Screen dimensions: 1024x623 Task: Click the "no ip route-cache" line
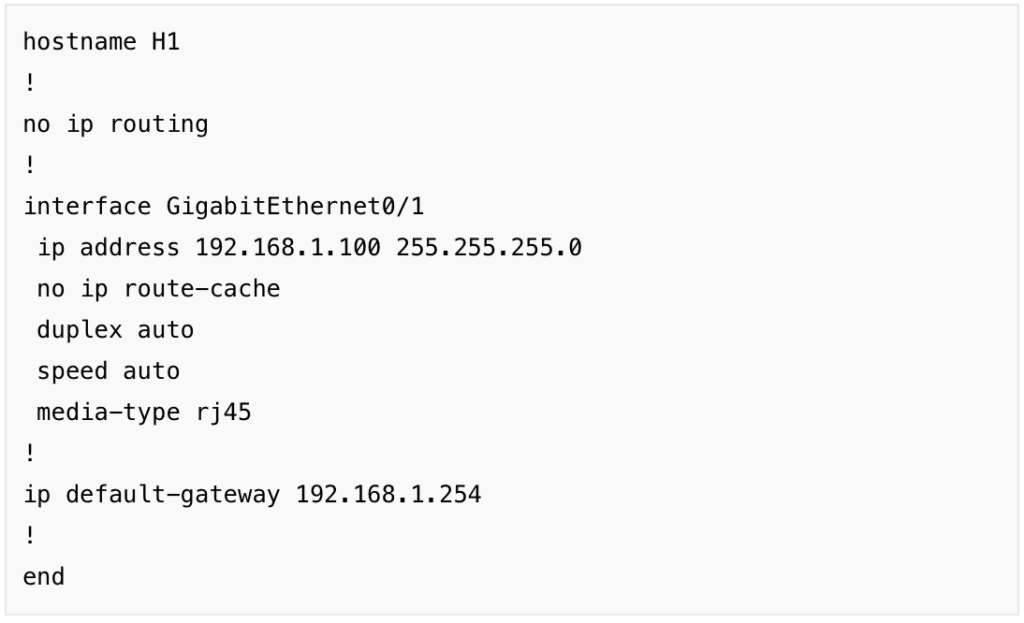(158, 289)
